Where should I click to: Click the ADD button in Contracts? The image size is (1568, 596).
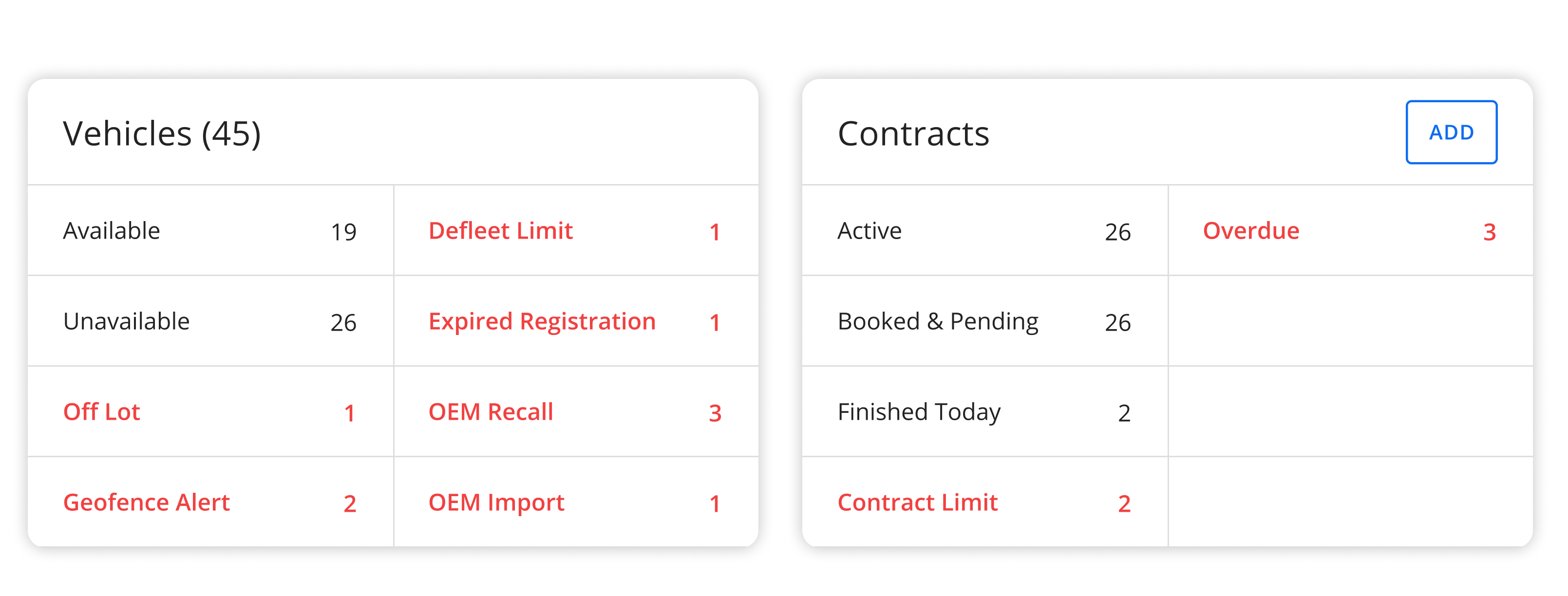pyautogui.click(x=1451, y=132)
